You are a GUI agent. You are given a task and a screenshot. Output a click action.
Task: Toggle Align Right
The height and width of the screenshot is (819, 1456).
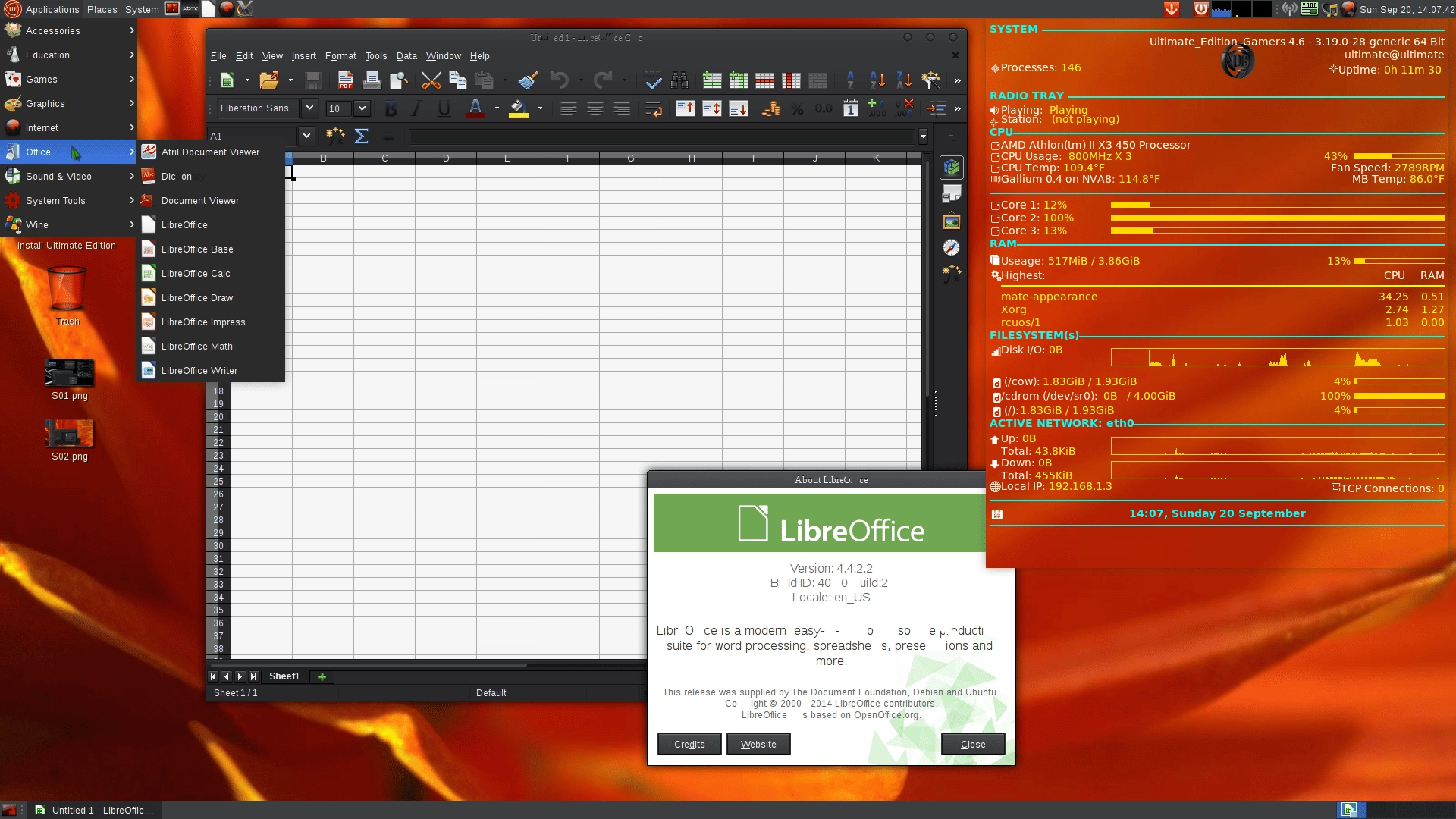pyautogui.click(x=622, y=108)
